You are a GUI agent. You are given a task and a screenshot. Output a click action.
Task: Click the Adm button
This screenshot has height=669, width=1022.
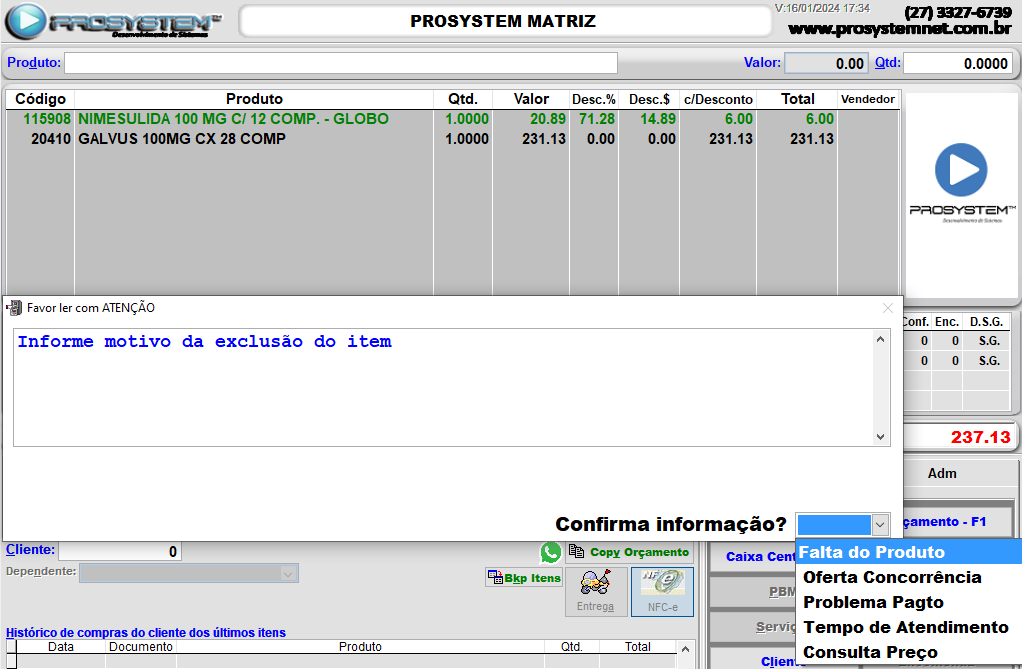click(942, 473)
